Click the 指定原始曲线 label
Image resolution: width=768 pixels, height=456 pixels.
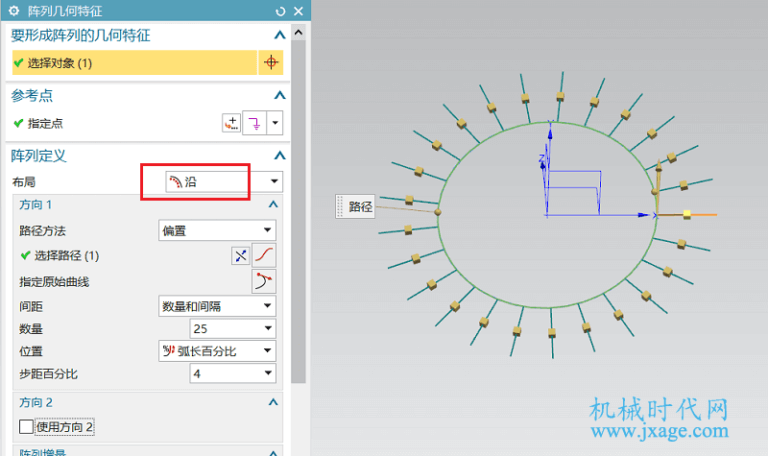point(54,282)
